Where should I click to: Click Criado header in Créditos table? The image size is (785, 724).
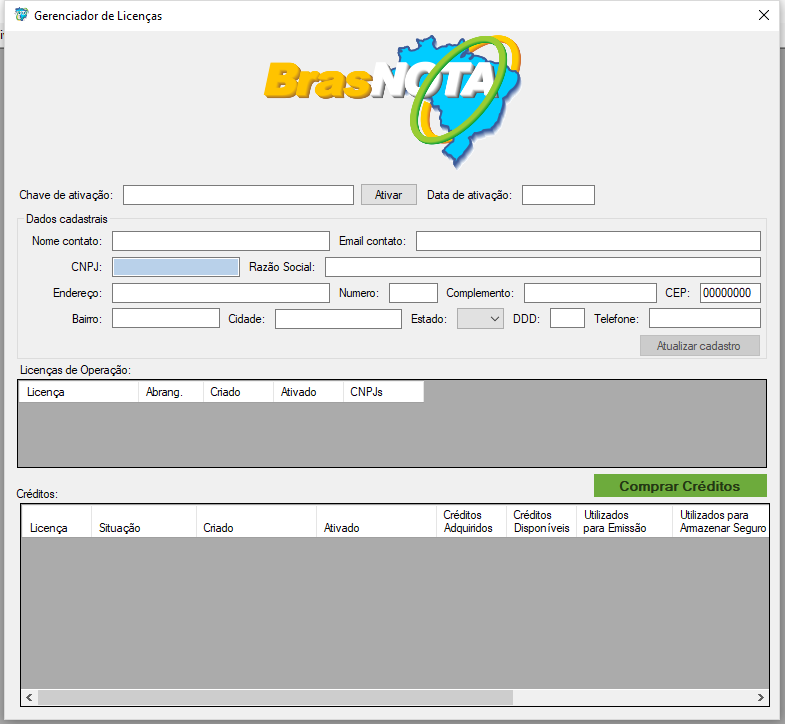click(256, 522)
